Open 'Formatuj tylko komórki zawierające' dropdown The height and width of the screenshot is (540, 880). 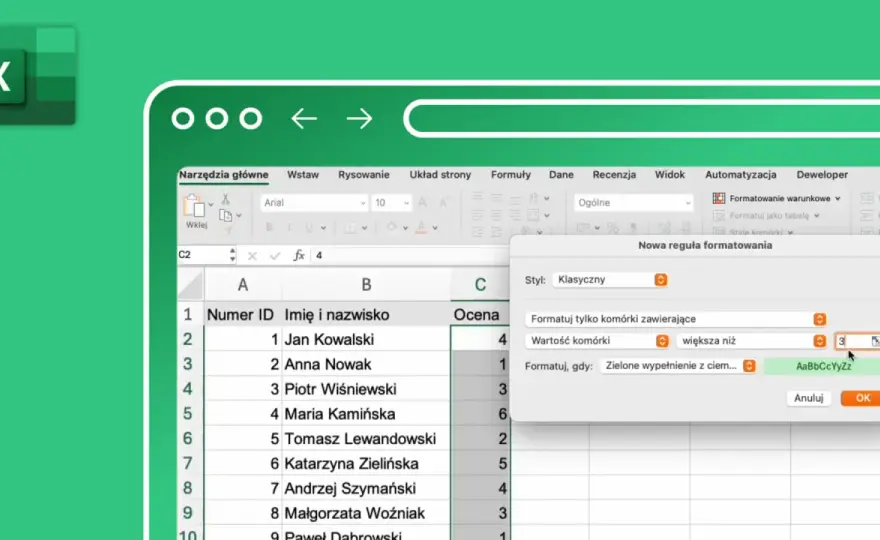tap(676, 319)
